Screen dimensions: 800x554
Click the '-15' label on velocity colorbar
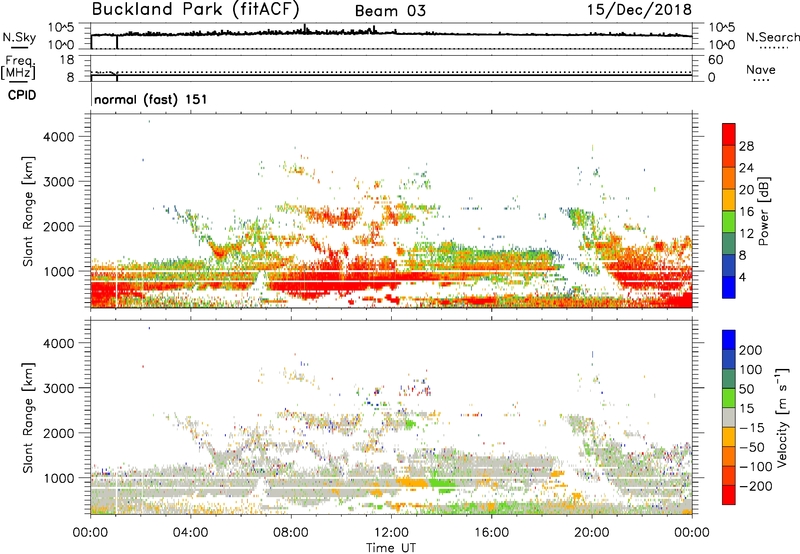pos(753,428)
